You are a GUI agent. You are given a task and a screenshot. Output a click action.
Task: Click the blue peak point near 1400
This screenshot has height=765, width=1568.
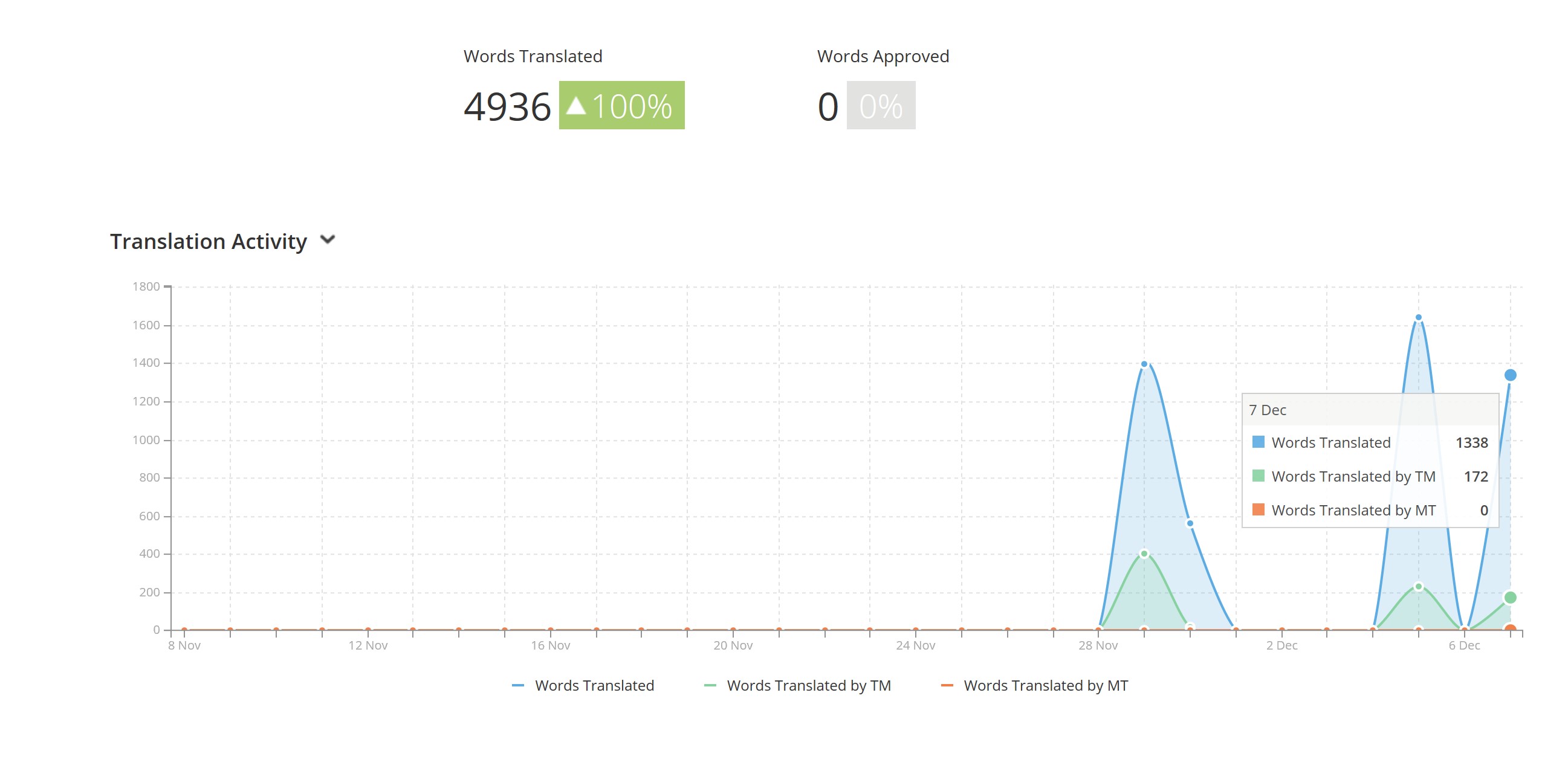[1144, 364]
